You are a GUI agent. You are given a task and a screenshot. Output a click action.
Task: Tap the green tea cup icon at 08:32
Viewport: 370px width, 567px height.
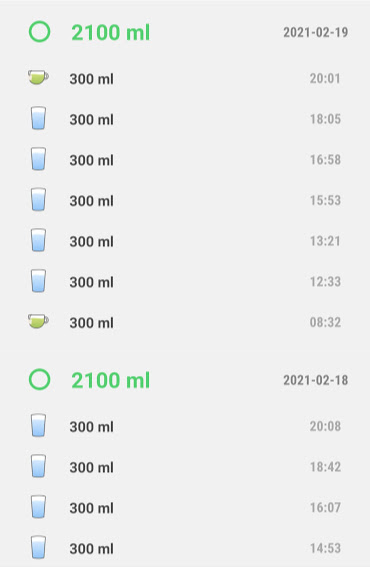click(x=38, y=321)
